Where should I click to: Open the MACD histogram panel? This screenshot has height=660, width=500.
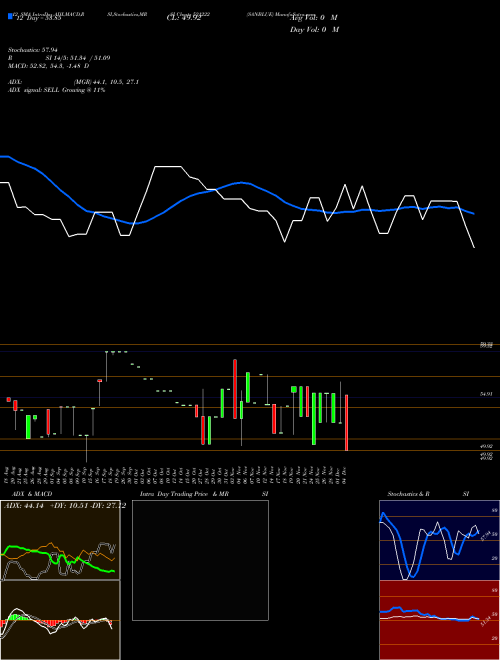[60, 620]
